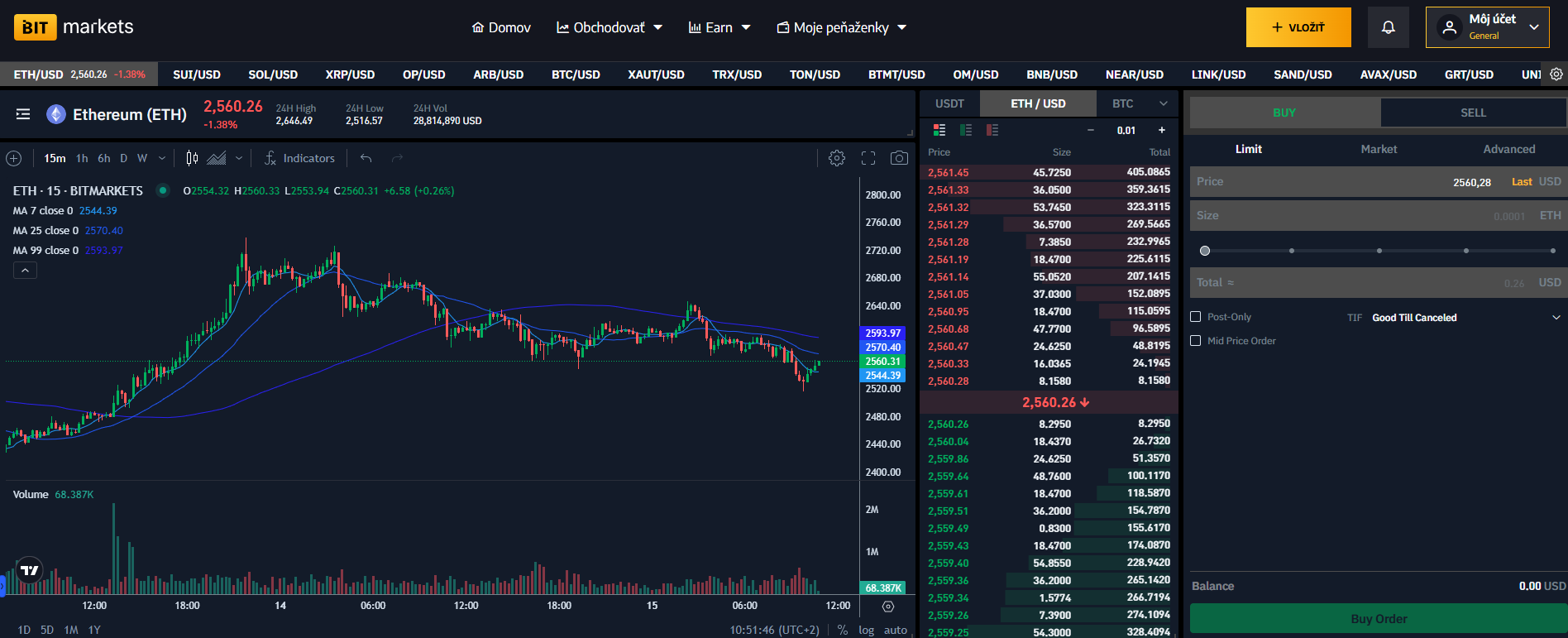Enable the Post-Only checkbox
The image size is (1568, 638).
(1195, 317)
